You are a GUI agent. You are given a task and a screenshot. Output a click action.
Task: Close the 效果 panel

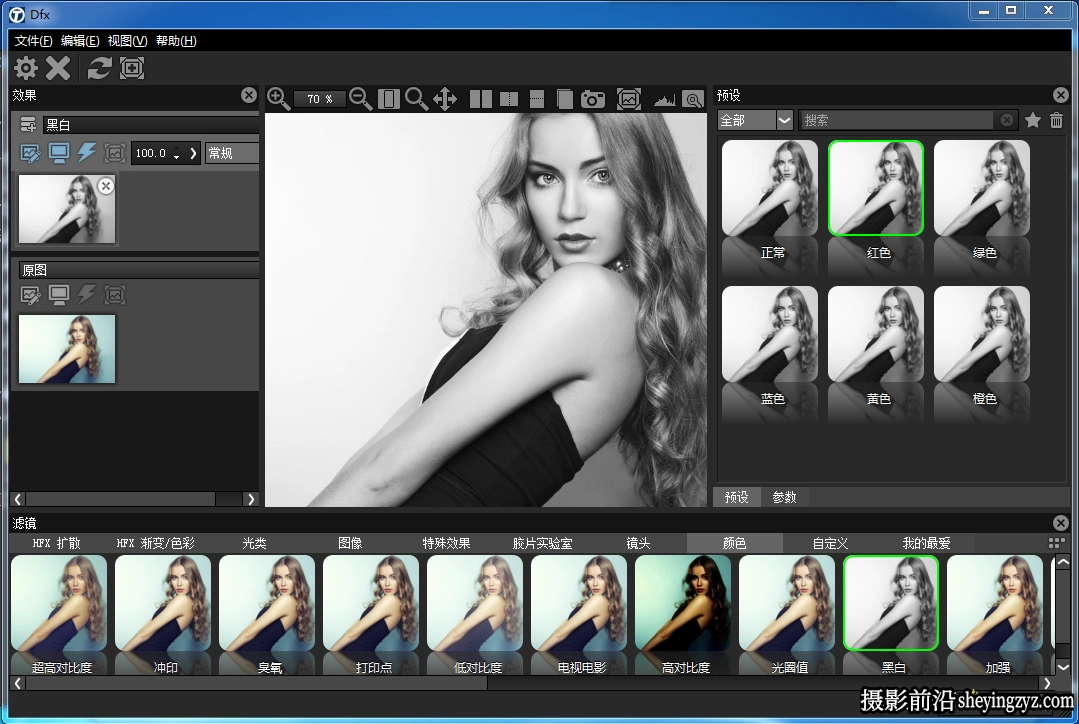(x=249, y=95)
